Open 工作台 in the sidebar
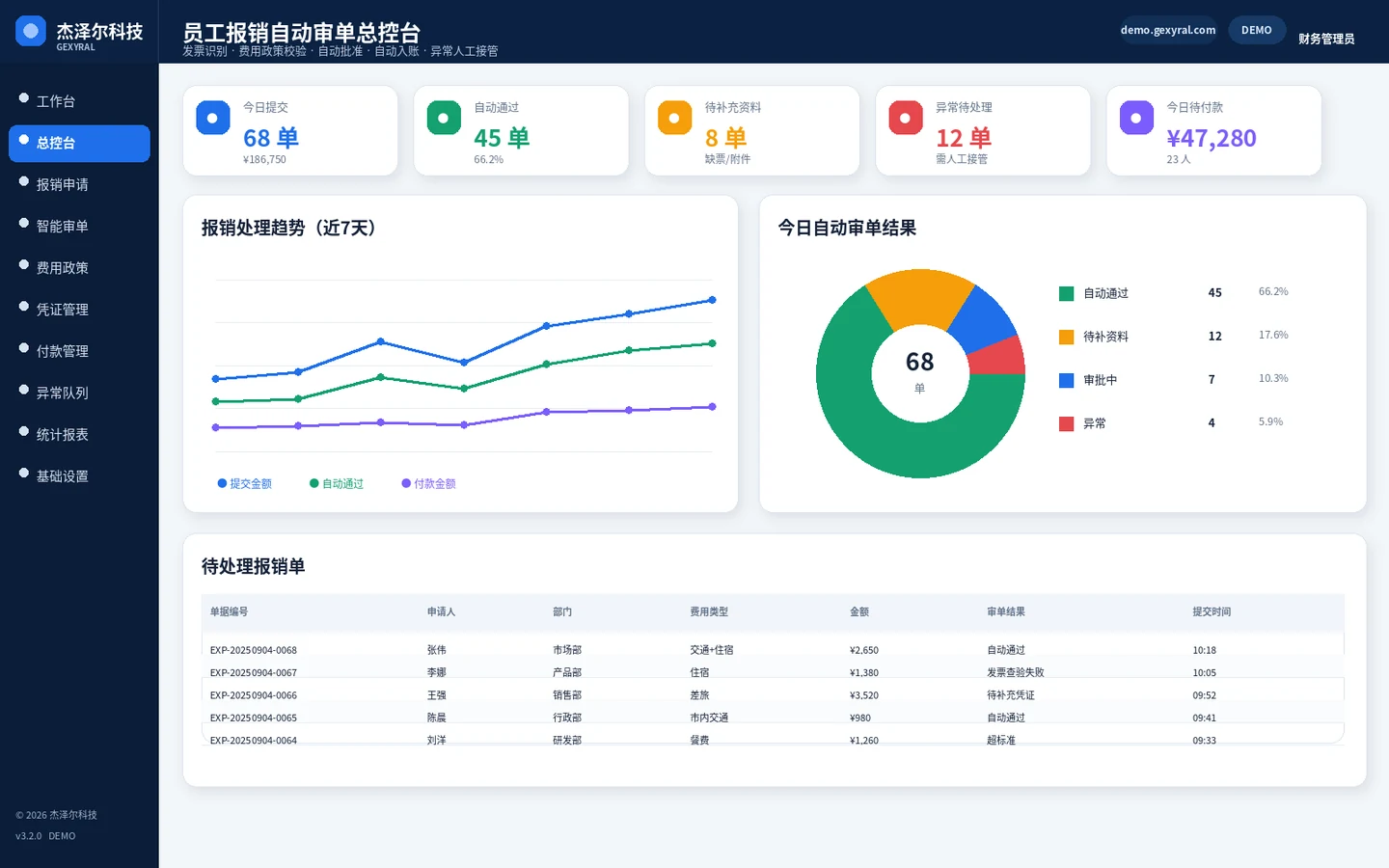 pyautogui.click(x=79, y=101)
